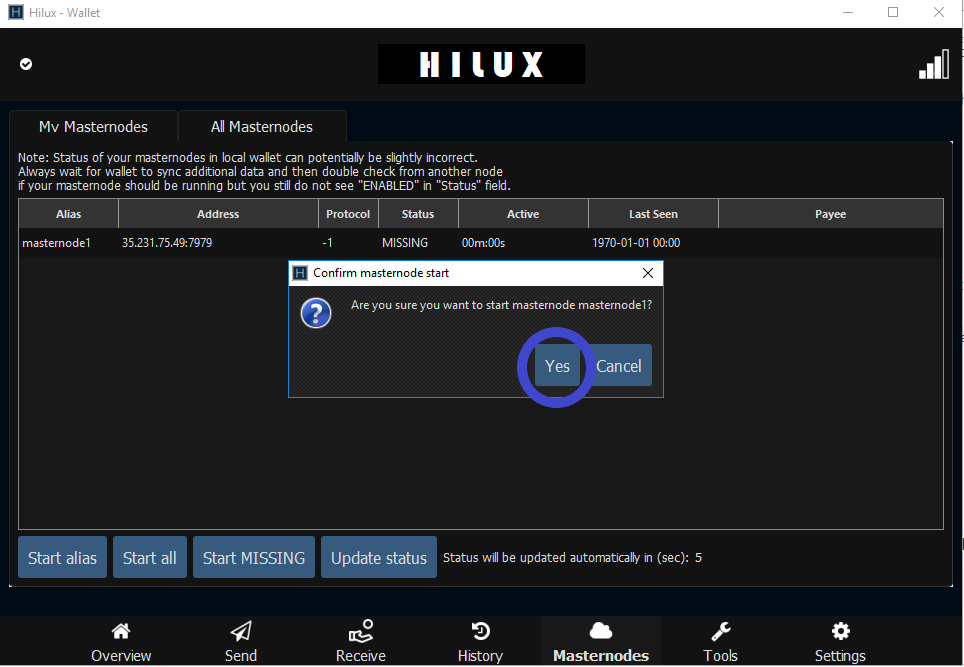Sort by the Payee column header

click(x=831, y=214)
